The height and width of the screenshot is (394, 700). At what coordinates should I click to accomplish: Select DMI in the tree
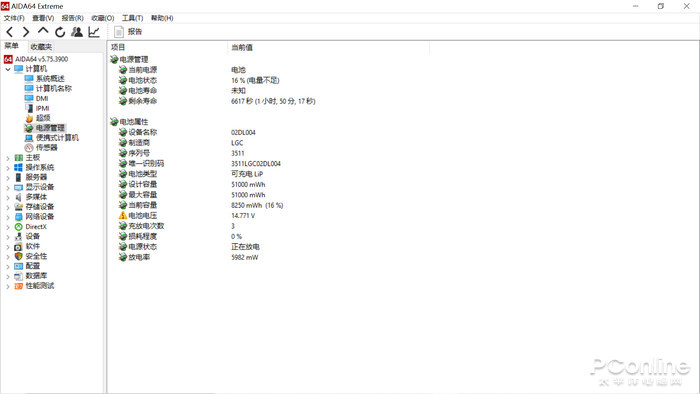pyautogui.click(x=42, y=98)
